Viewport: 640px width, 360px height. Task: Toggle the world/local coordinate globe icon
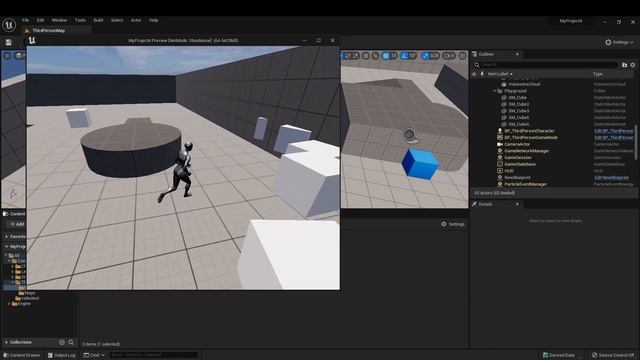tap(366, 56)
